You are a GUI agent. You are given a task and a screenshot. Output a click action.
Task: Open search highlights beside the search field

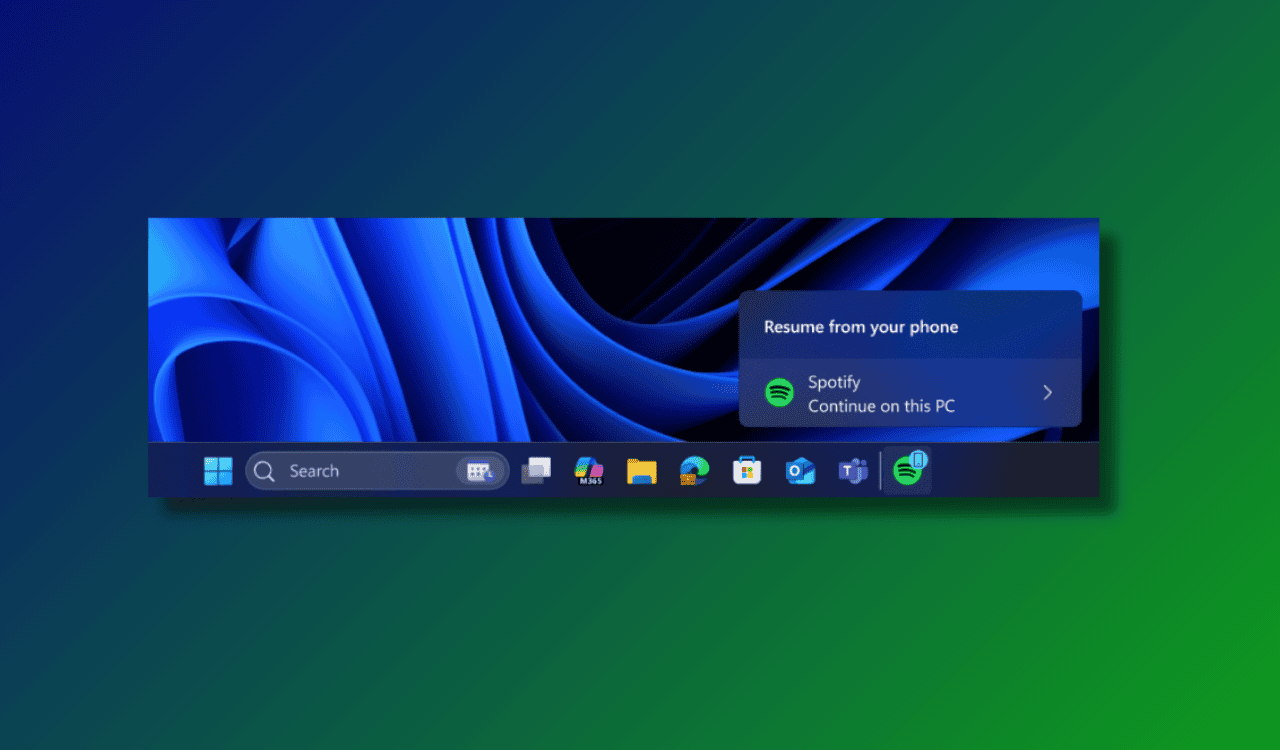pos(481,470)
